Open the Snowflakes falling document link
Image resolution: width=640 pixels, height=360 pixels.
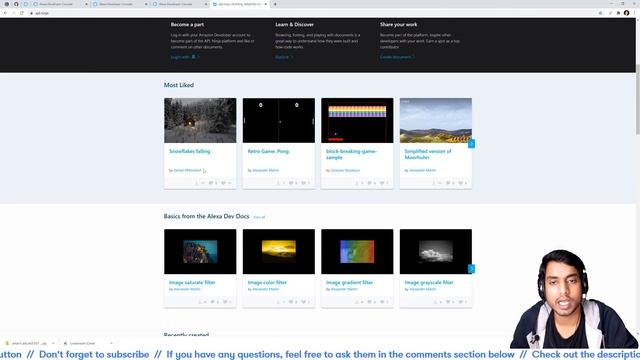coord(189,151)
